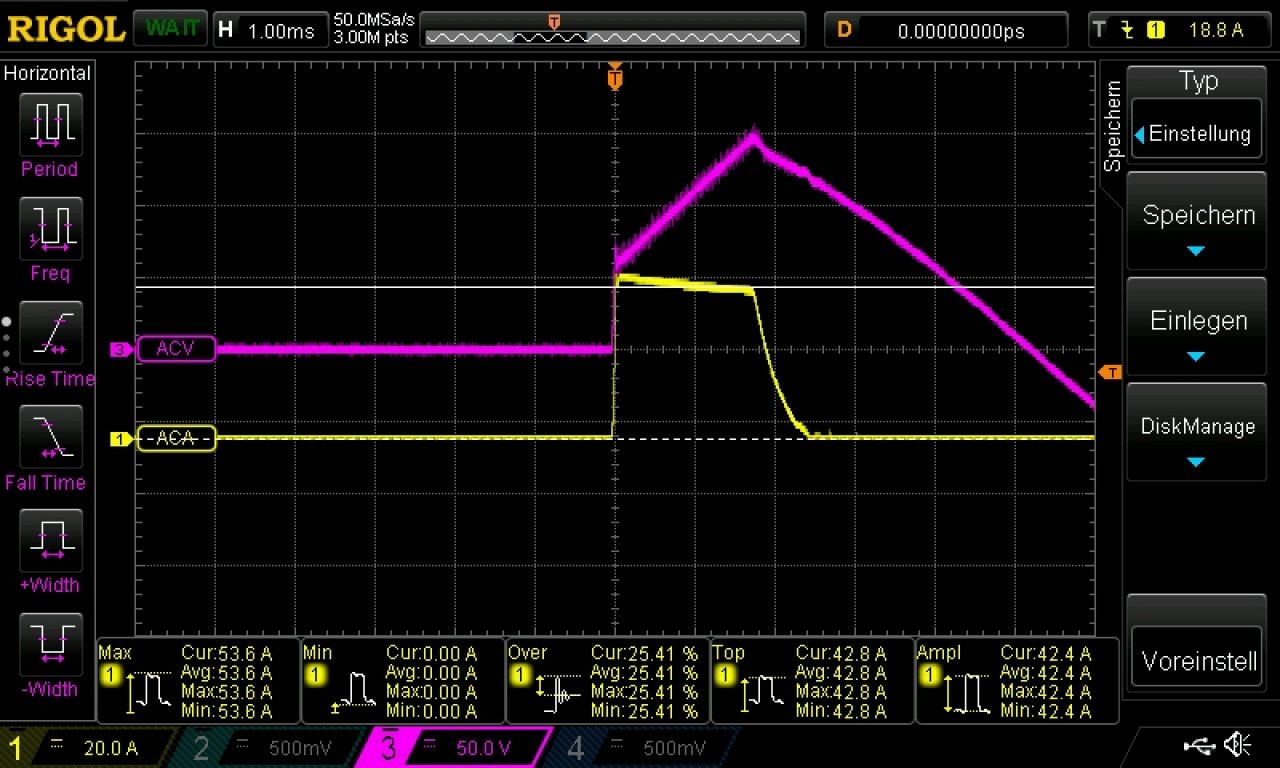Click the Max measurement statistics box

pos(198,681)
